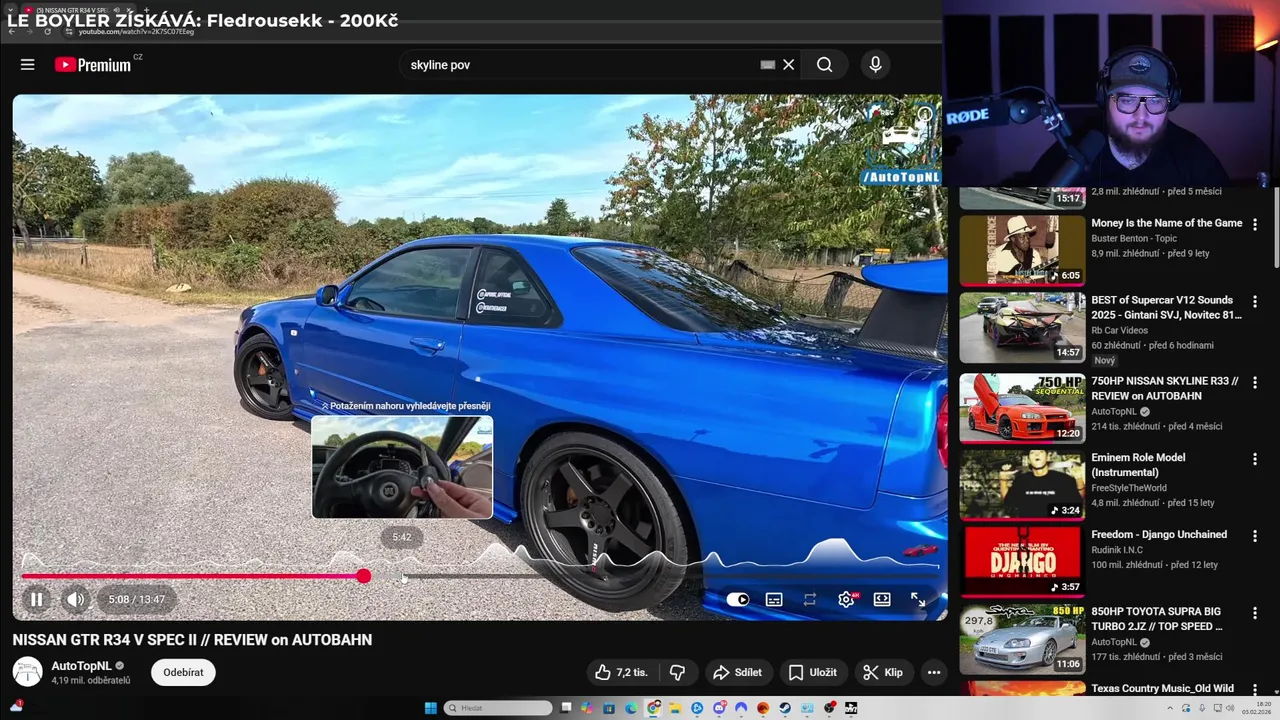This screenshot has width=1280, height=720.
Task: Click the taskbar Hledat search box
Action: point(498,708)
